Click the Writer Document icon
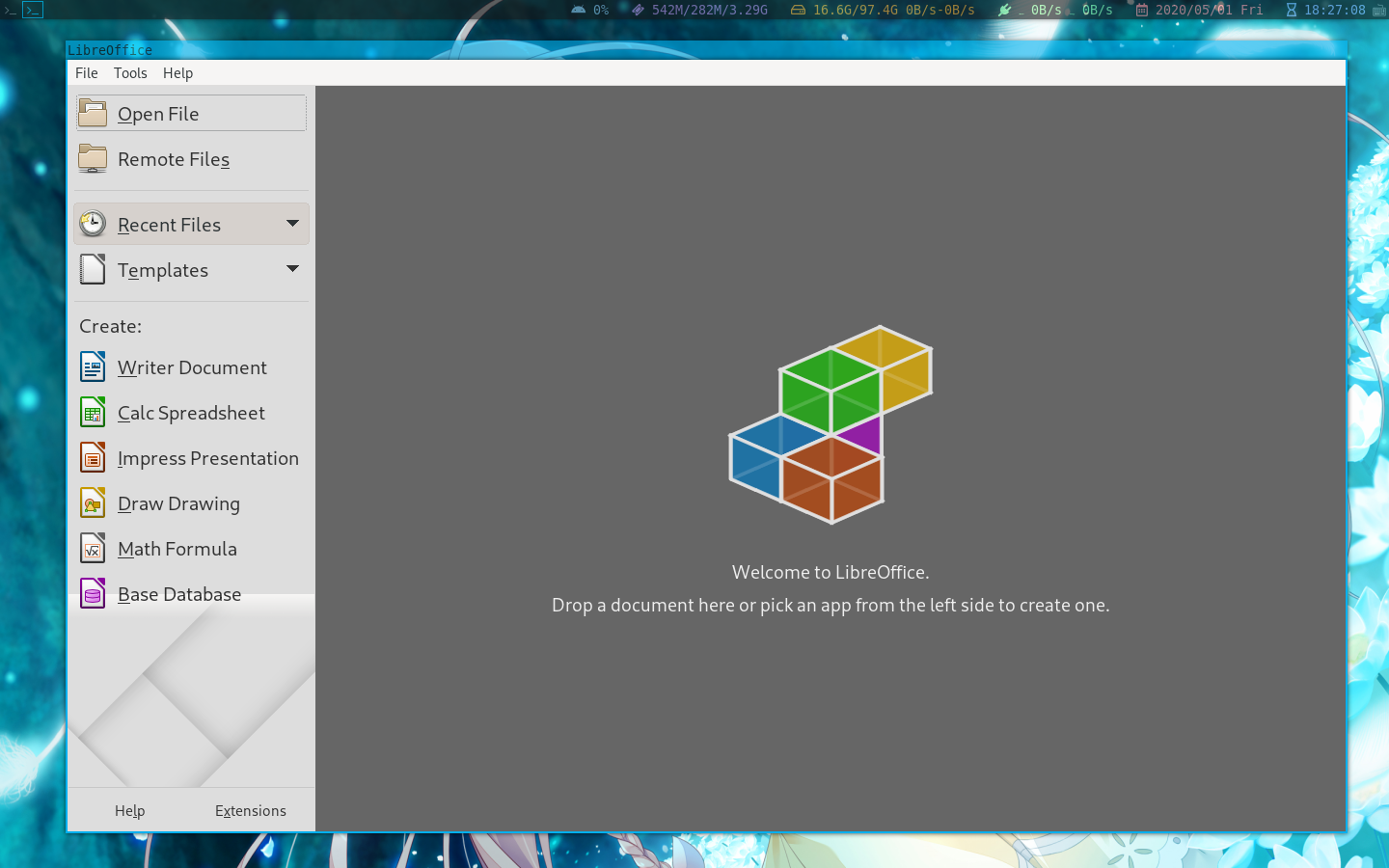 point(93,366)
